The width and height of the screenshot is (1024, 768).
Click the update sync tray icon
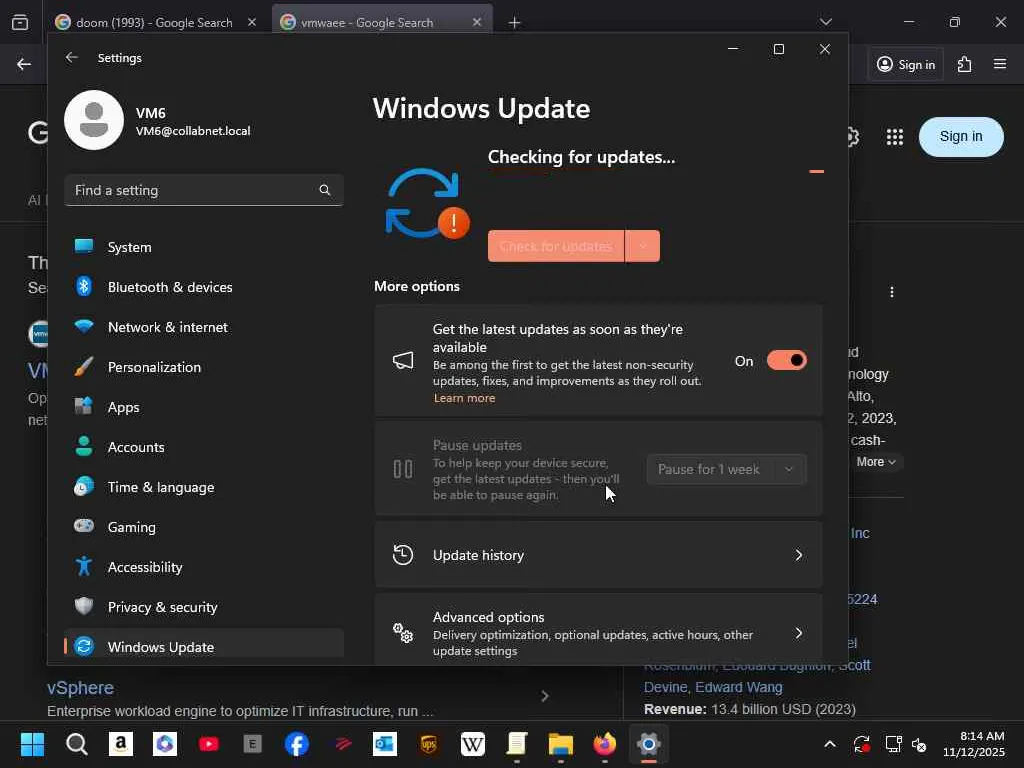(x=862, y=744)
